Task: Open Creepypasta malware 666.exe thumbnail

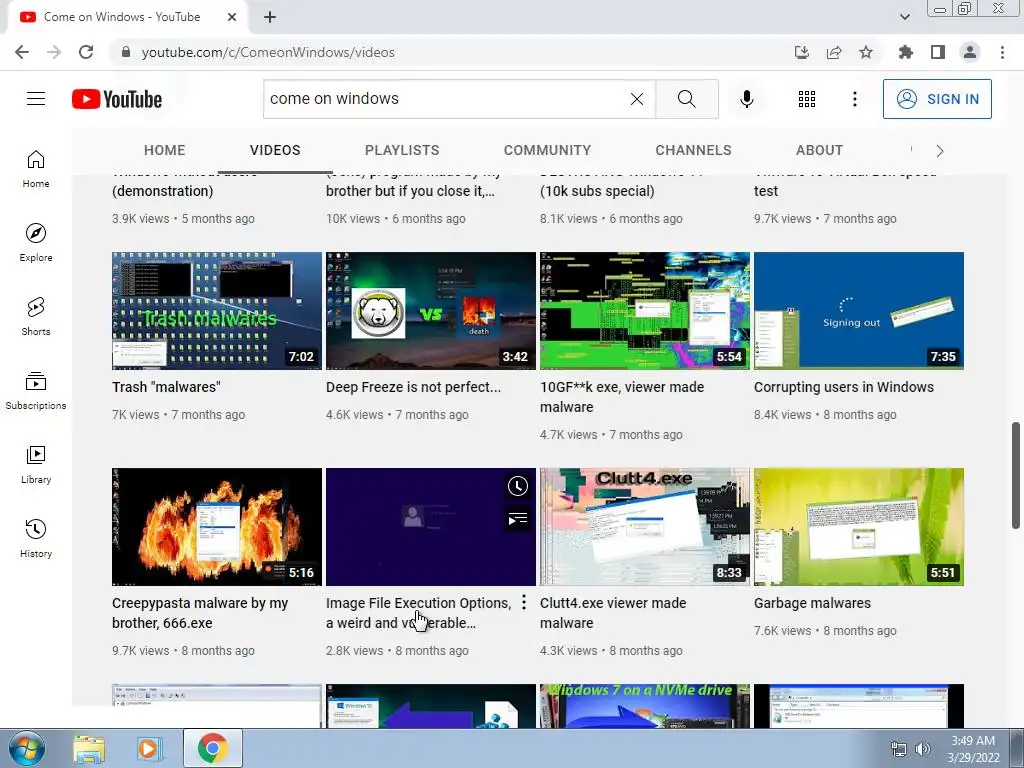Action: pyautogui.click(x=217, y=526)
